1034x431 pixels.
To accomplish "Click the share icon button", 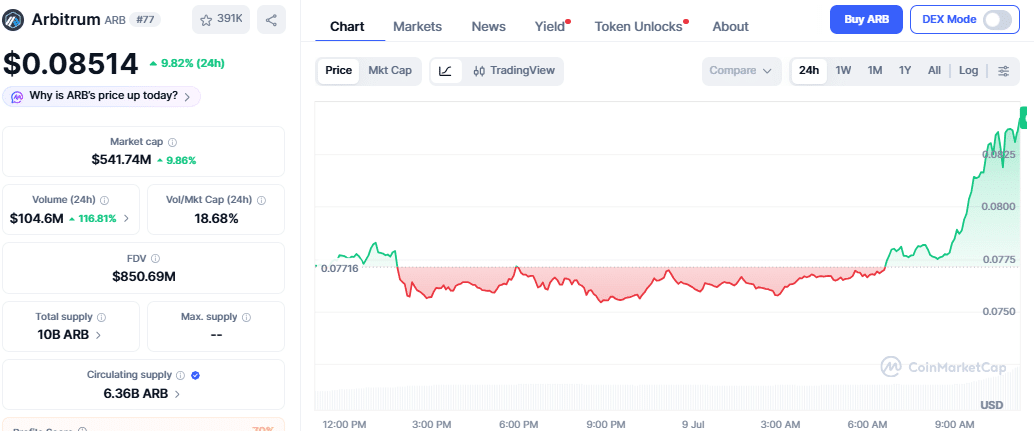I will click(x=271, y=19).
